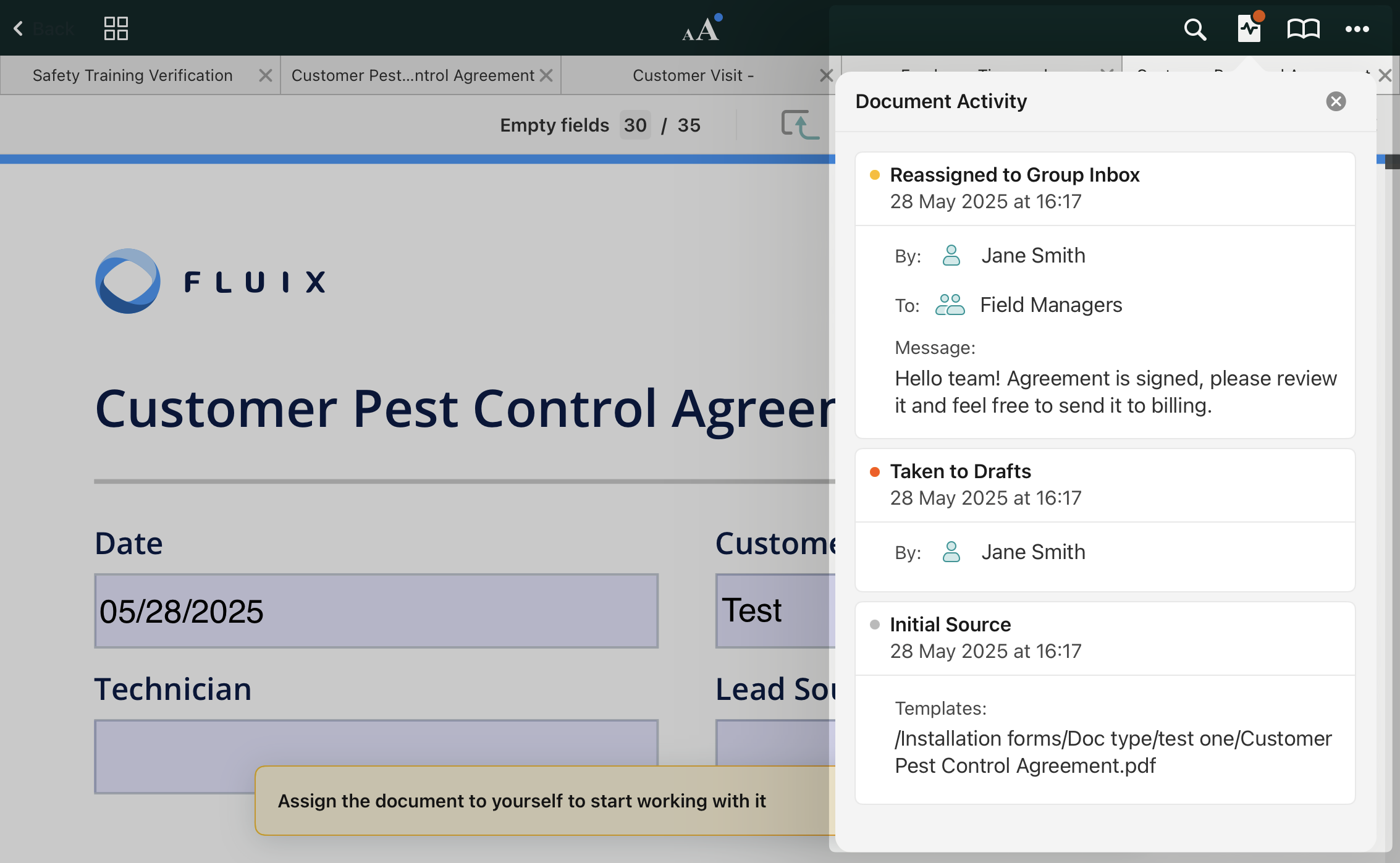The width and height of the screenshot is (1400, 863).
Task: Click the Field Managers group recipient
Action: coord(1050,305)
